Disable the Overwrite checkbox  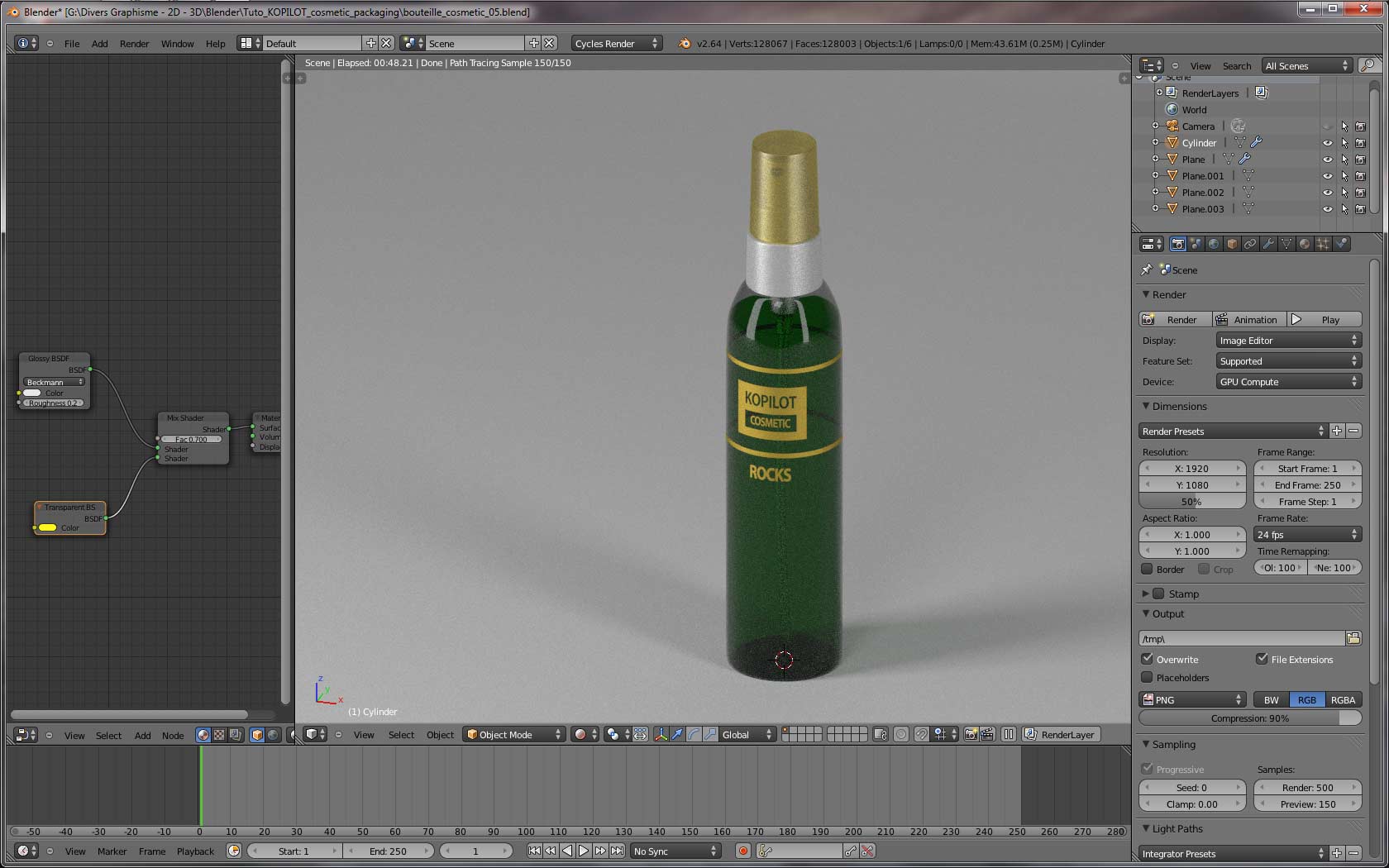[x=1147, y=659]
